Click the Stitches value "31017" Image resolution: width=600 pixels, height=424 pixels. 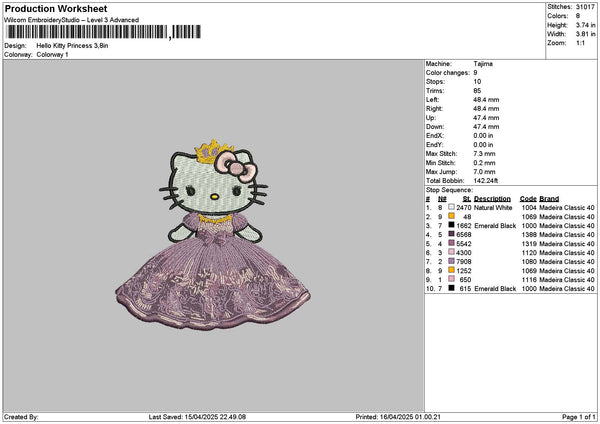[585, 7]
